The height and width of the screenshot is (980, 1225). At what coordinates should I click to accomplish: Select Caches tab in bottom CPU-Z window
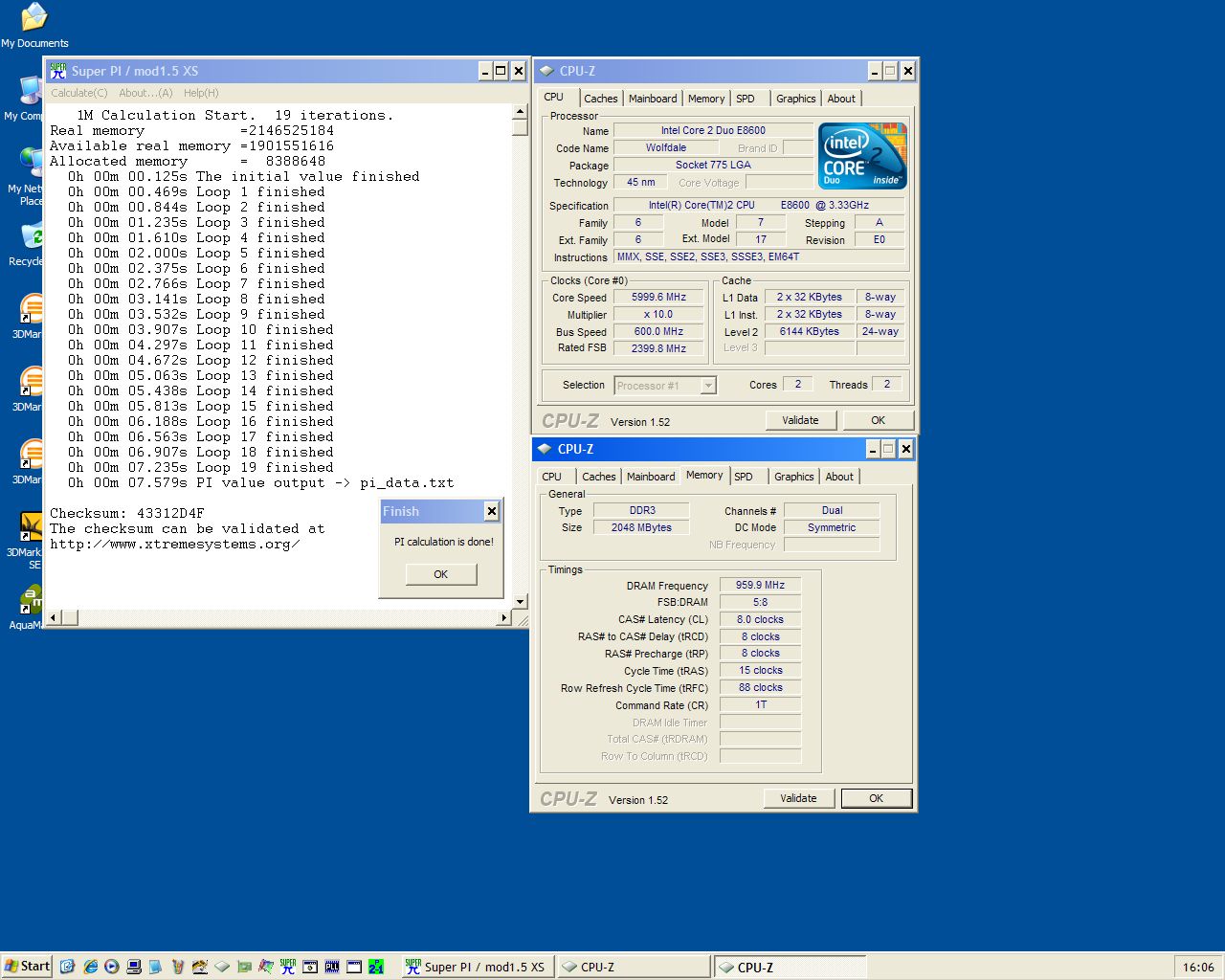point(599,477)
